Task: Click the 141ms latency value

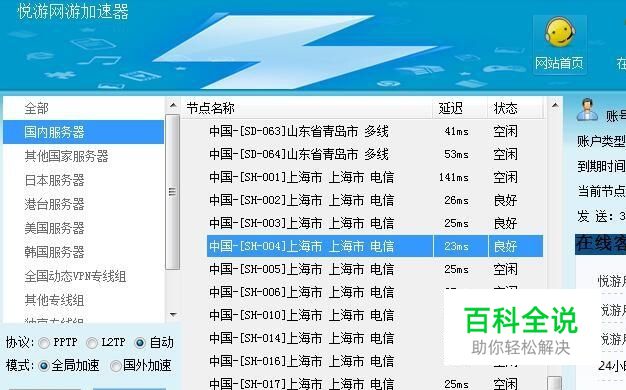Action: 454,178
